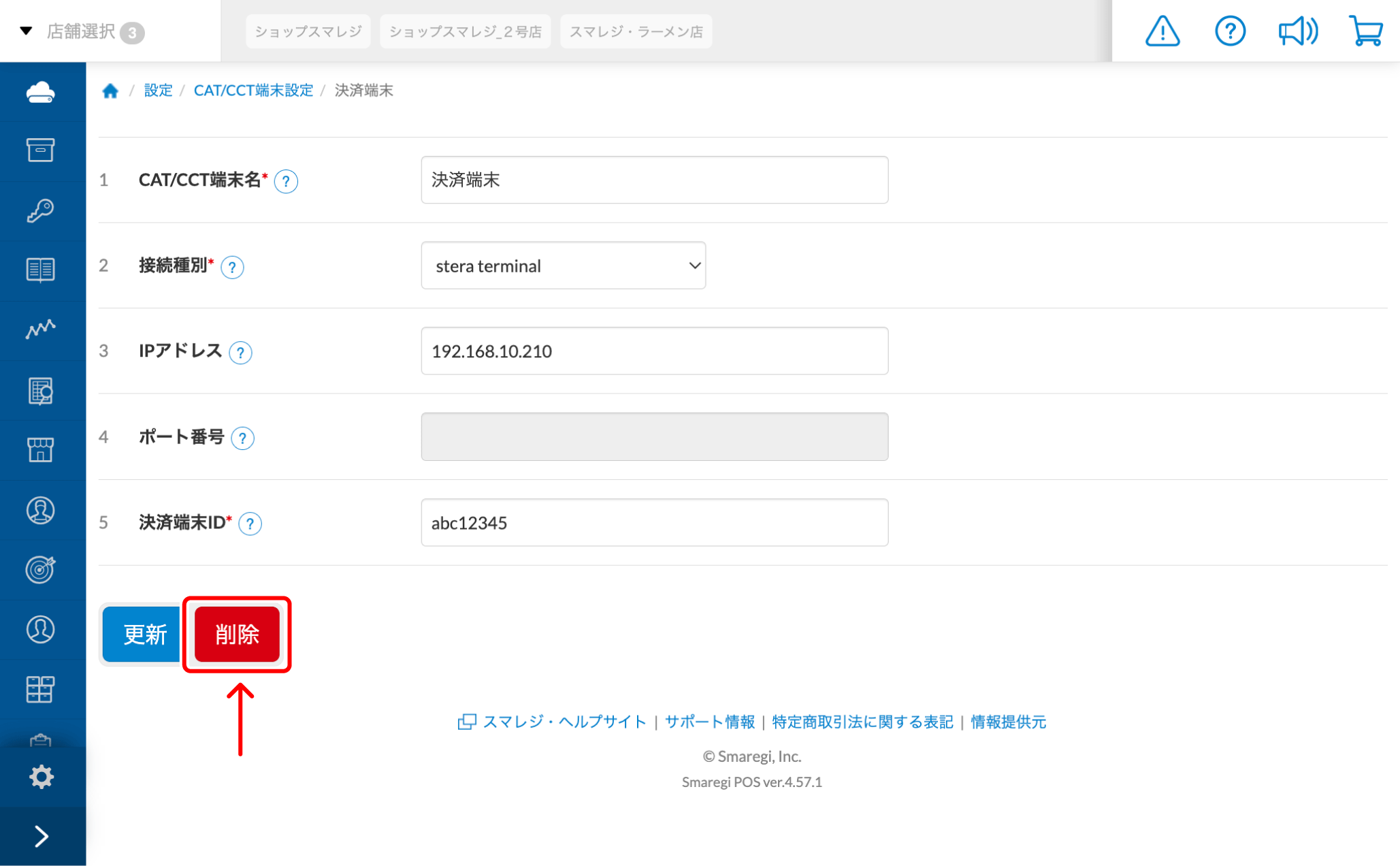
Task: Expand the sidebar with bottom chevron arrow
Action: pos(41,836)
